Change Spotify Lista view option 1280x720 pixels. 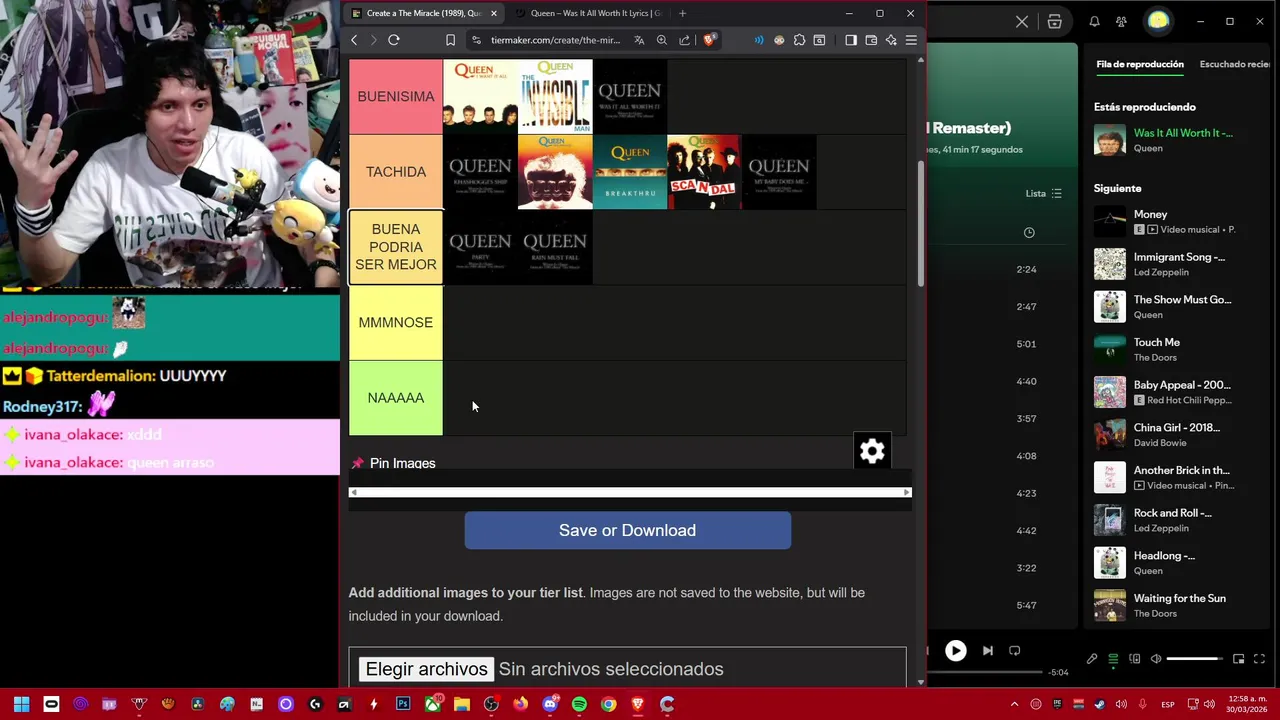[x=1044, y=193]
